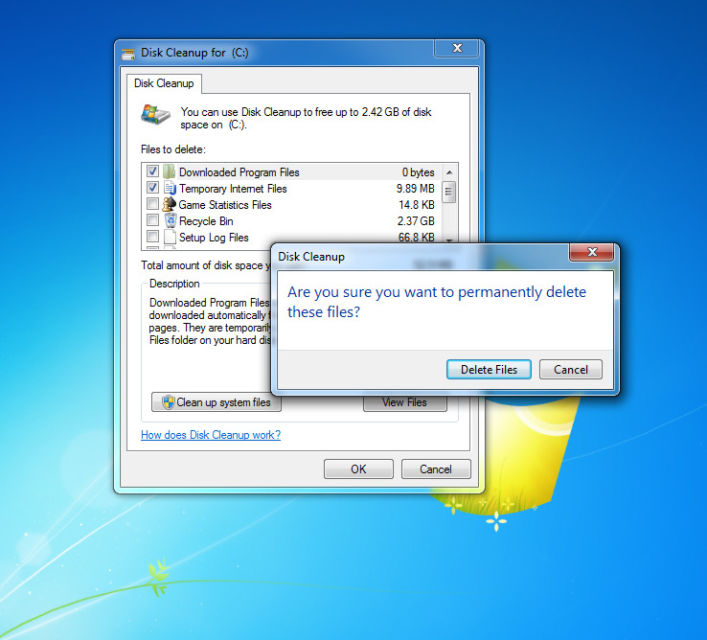707x640 pixels.
Task: Cancel the permanent delete confirmation dialog
Action: coord(571,369)
